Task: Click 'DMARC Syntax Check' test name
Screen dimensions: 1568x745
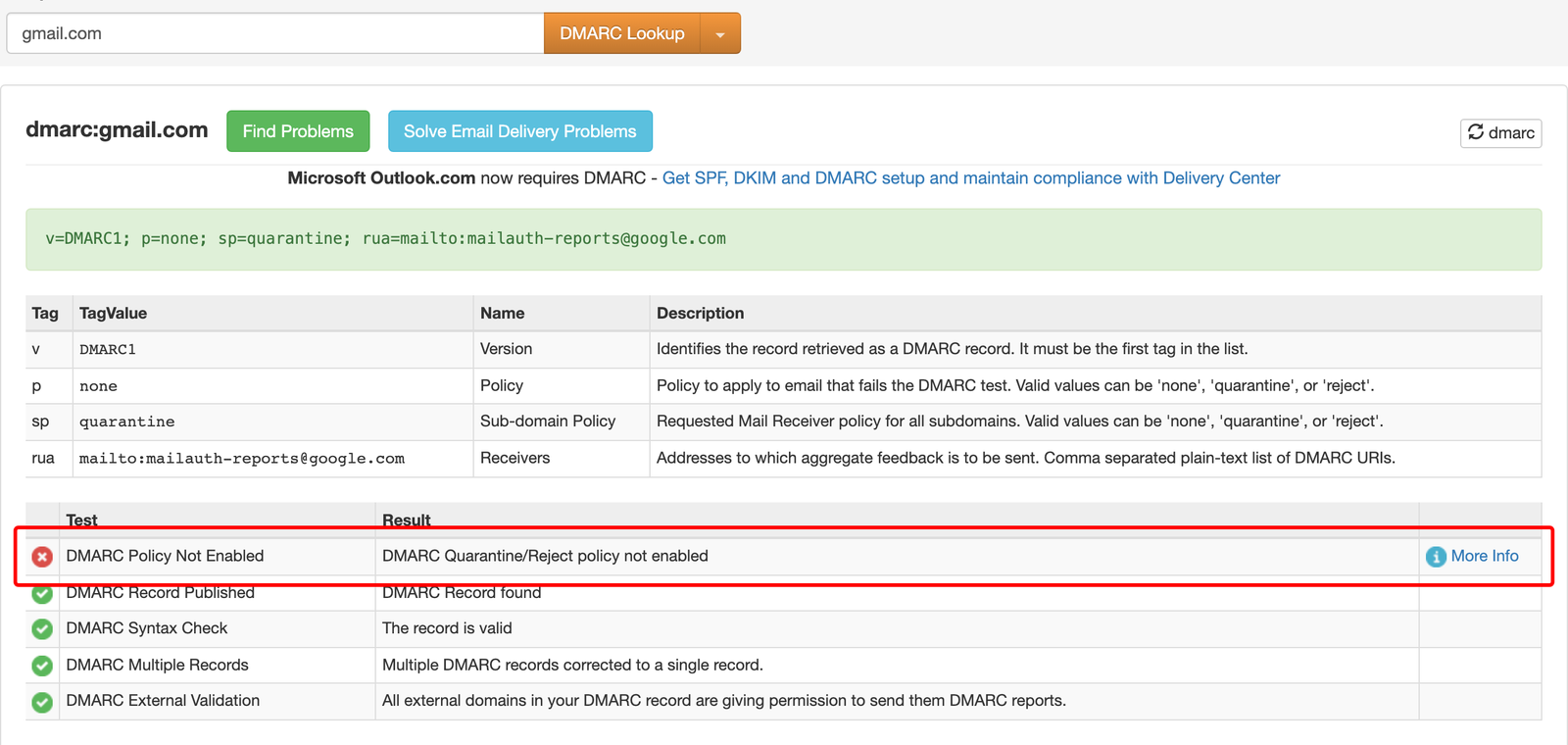Action: (x=147, y=628)
